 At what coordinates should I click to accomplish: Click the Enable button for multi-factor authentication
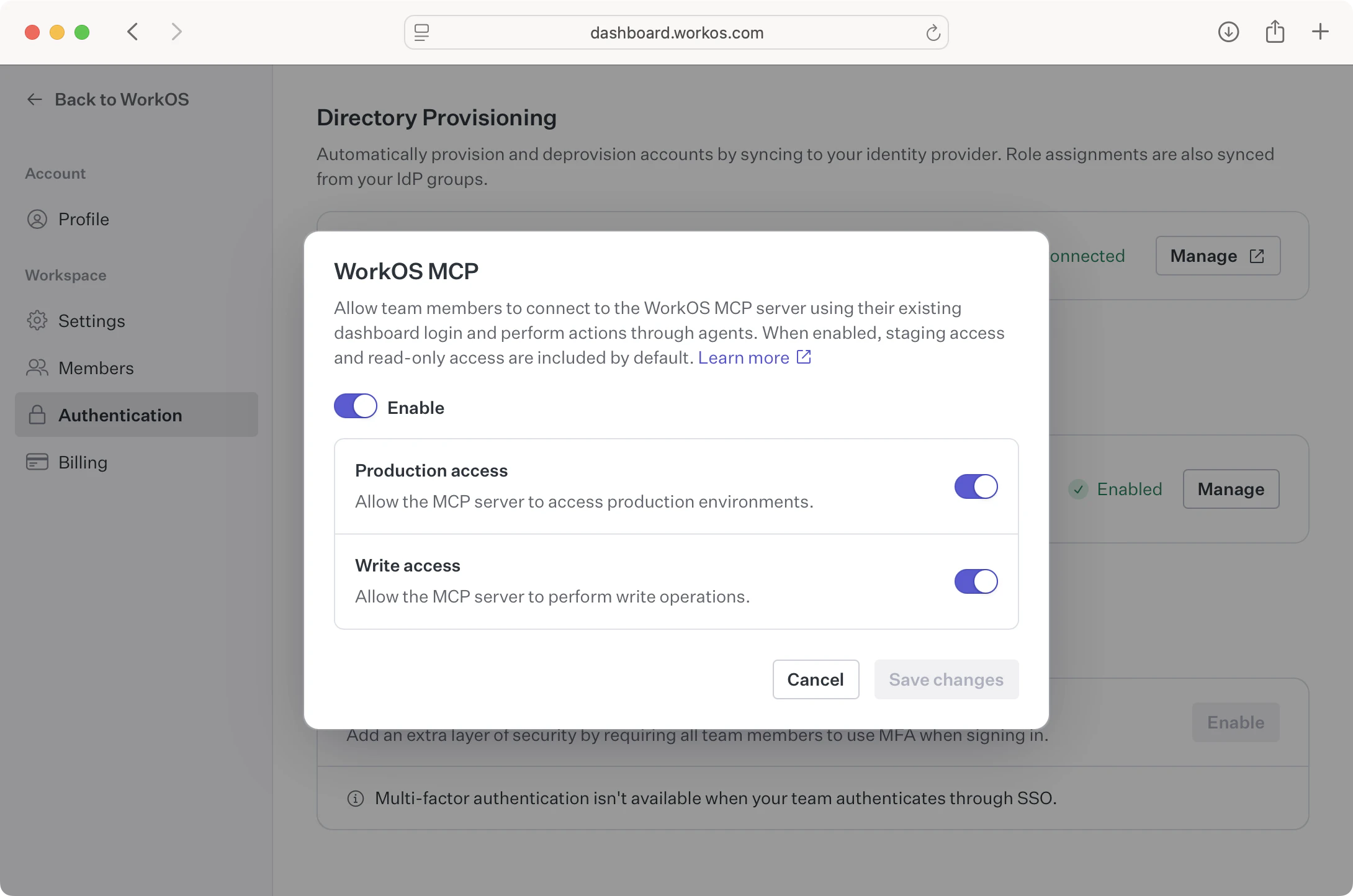(1236, 722)
